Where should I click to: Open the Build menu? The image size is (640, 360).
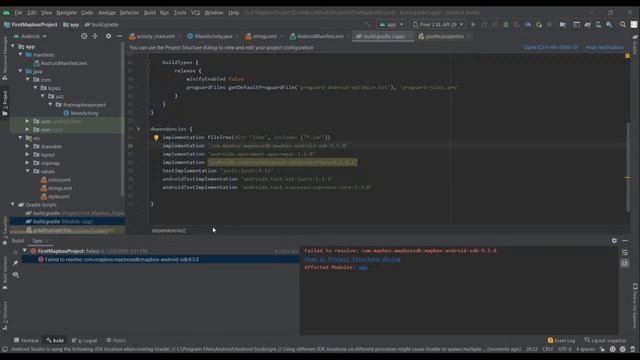[x=150, y=13]
